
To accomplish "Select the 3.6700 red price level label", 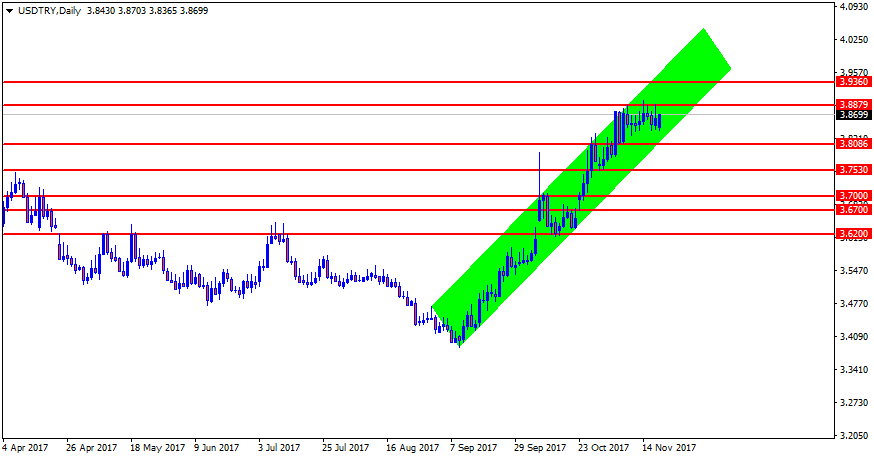I will pyautogui.click(x=853, y=210).
